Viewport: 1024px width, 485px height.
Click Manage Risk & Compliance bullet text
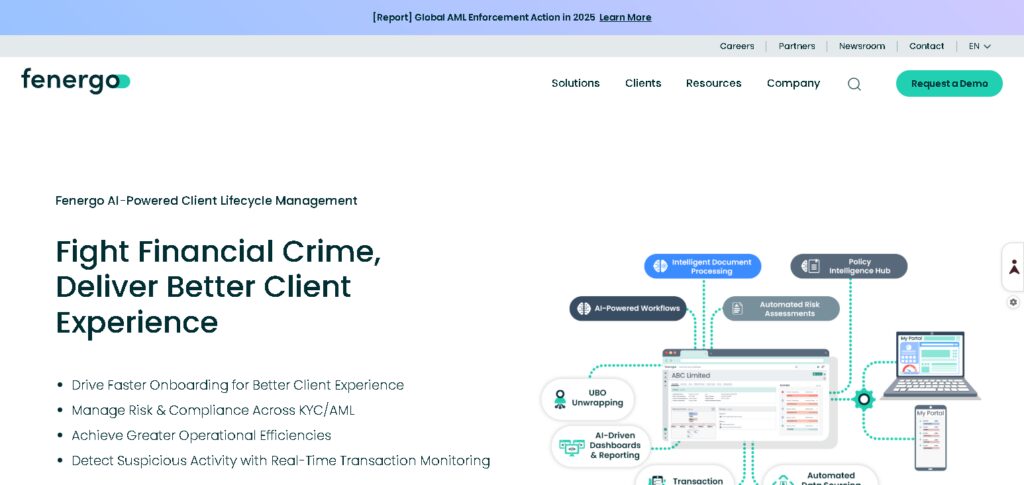pos(213,411)
